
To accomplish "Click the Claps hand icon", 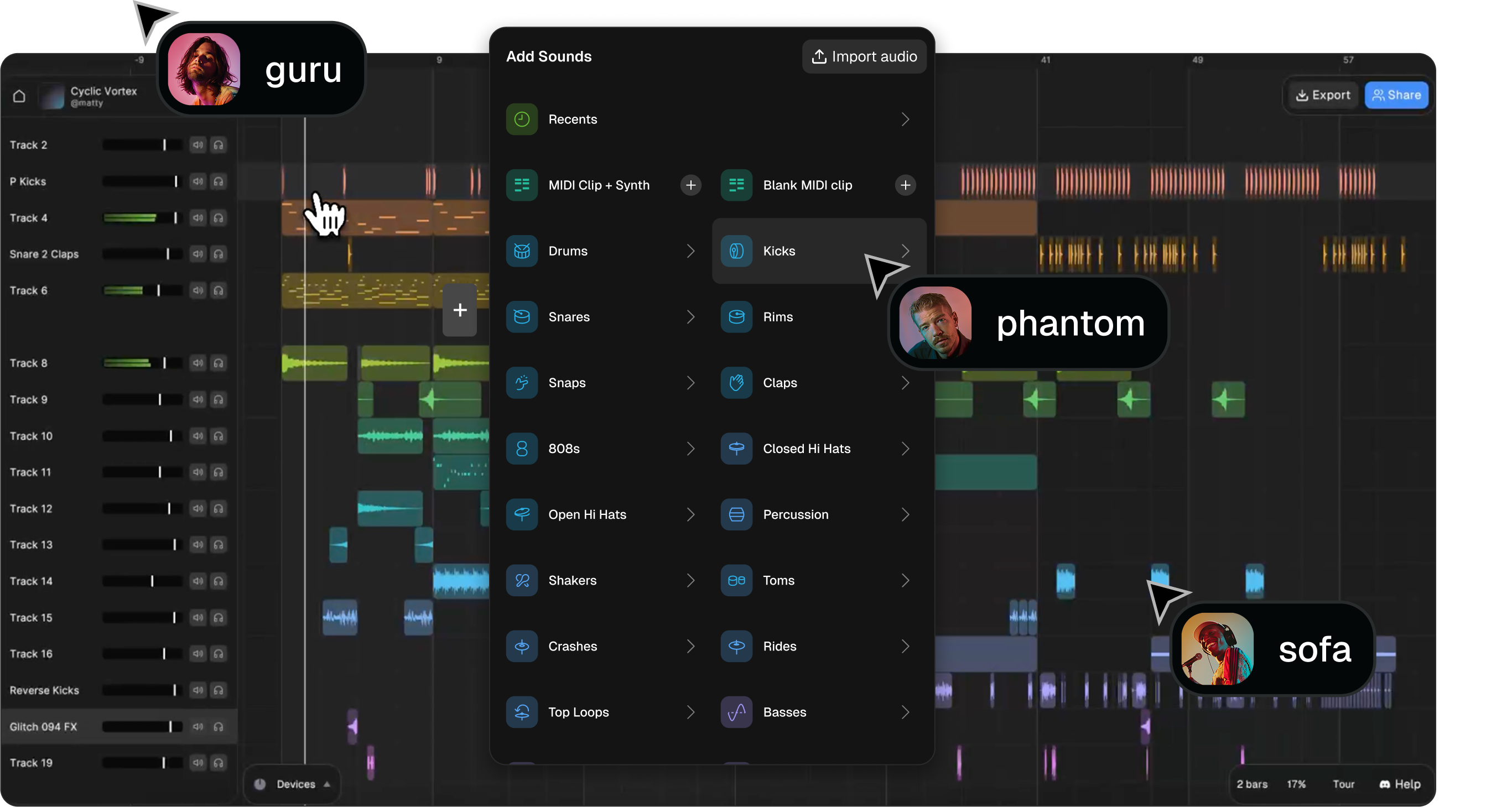I will [736, 383].
